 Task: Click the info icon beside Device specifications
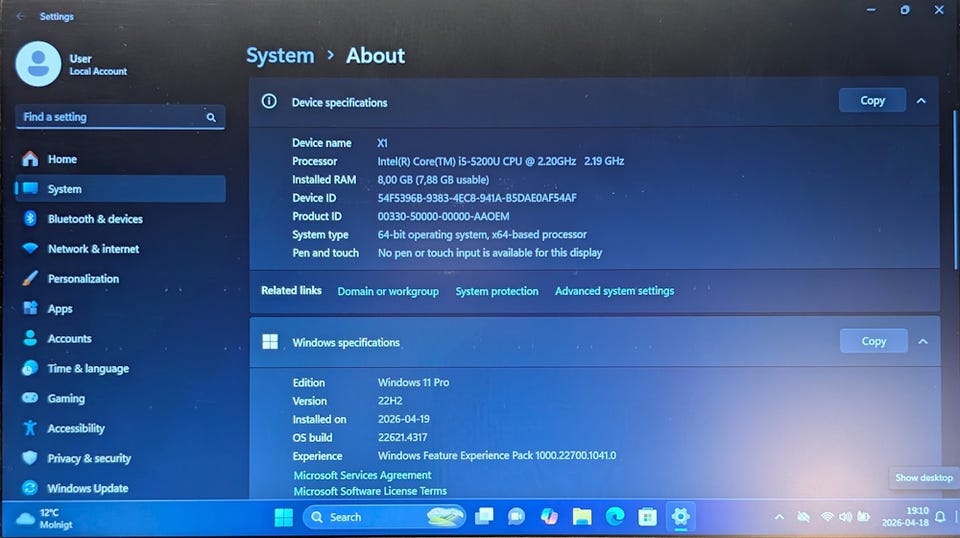[269, 102]
